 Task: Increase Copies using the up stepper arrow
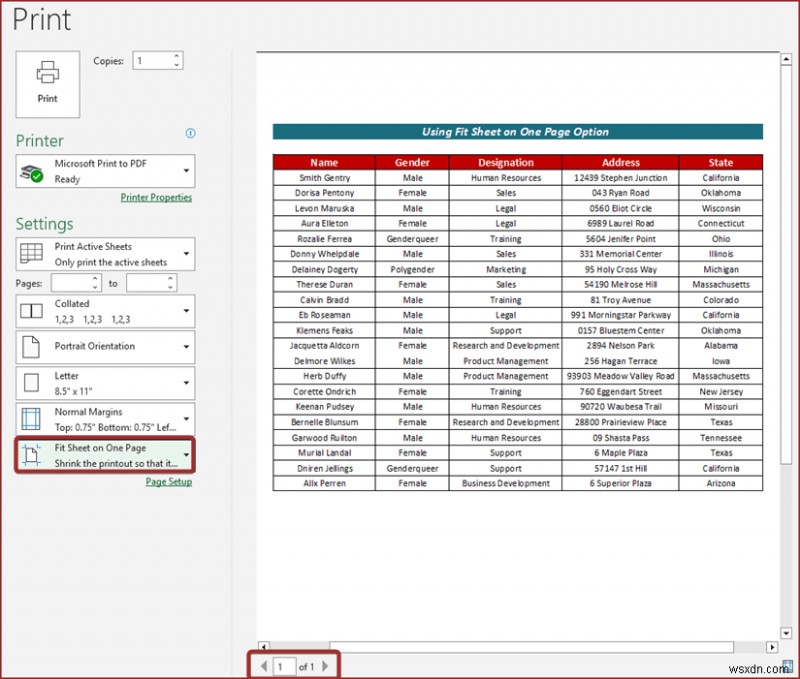pyautogui.click(x=176, y=56)
